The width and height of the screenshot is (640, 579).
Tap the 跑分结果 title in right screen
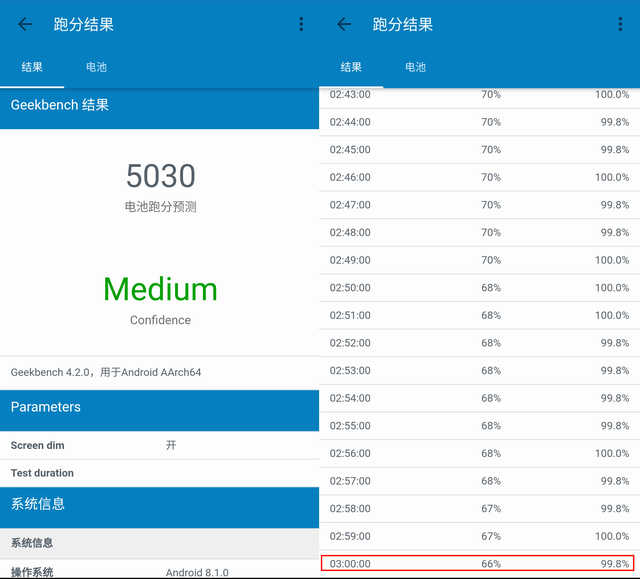coord(402,24)
